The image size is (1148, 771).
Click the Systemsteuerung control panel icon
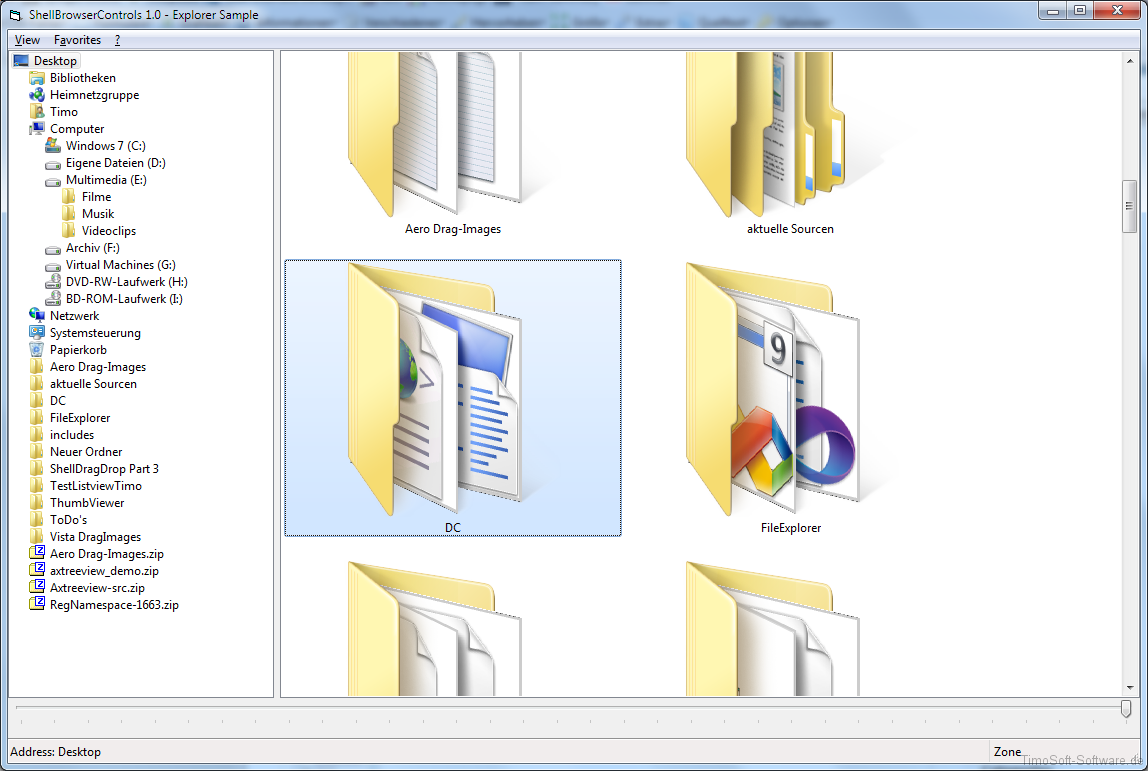point(37,332)
